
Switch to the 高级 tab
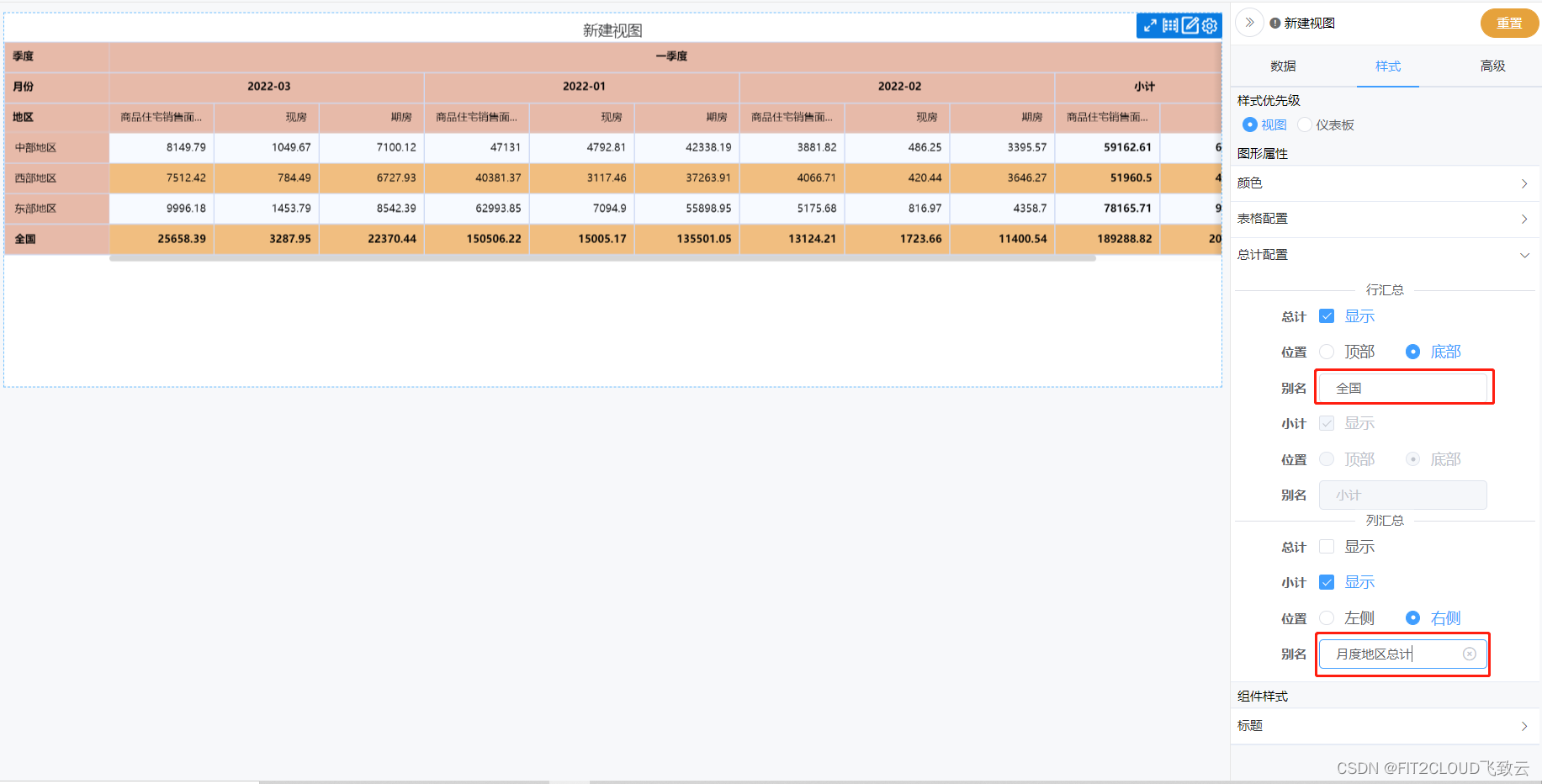click(x=1493, y=66)
